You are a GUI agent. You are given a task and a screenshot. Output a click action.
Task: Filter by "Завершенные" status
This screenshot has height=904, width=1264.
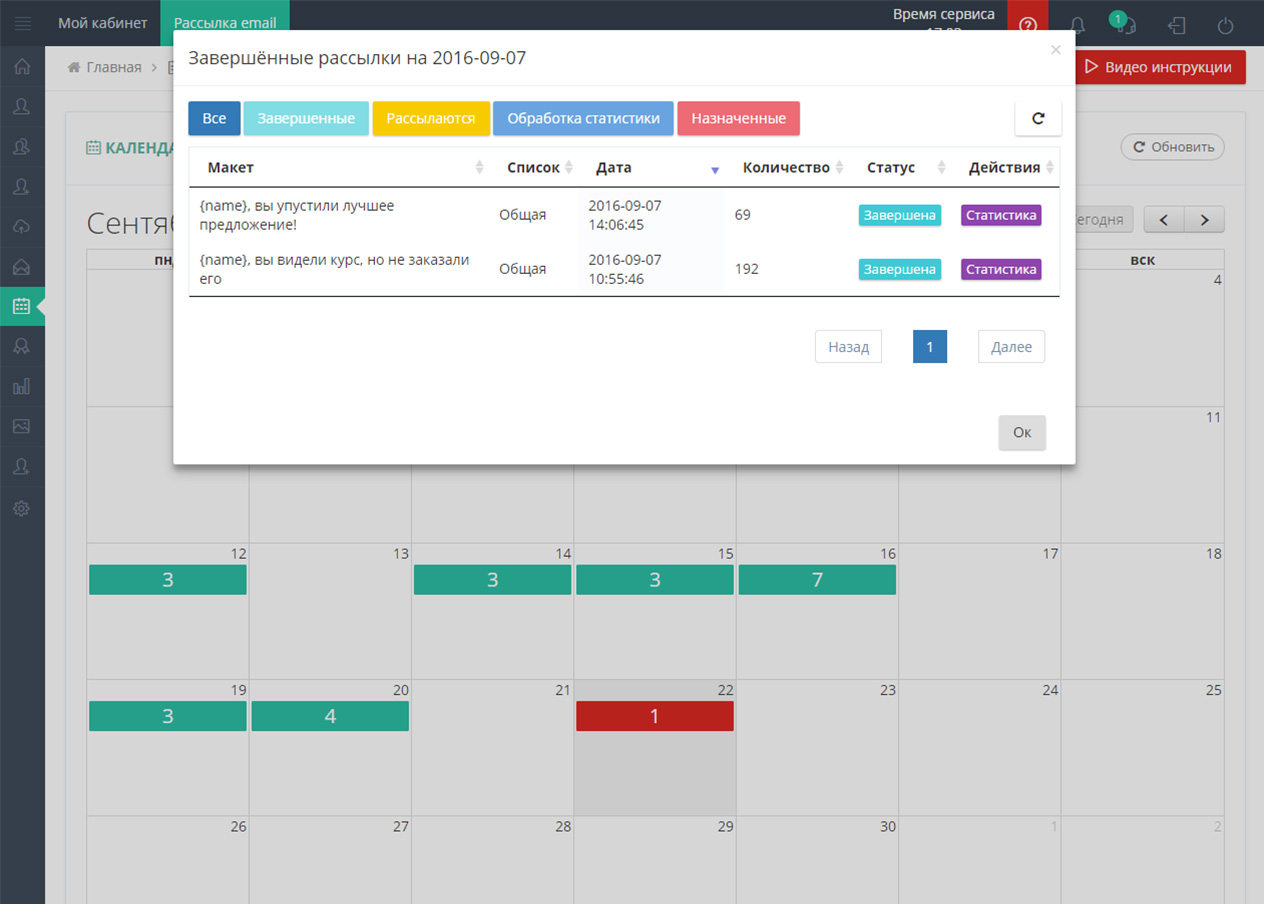coord(306,118)
